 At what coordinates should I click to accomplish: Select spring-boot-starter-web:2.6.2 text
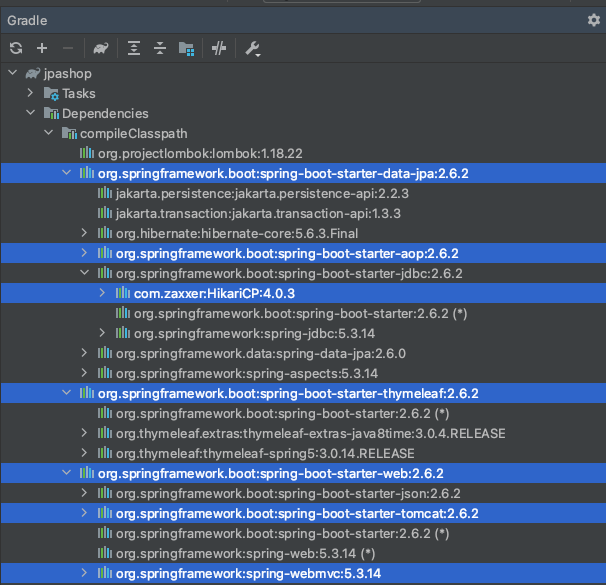271,473
